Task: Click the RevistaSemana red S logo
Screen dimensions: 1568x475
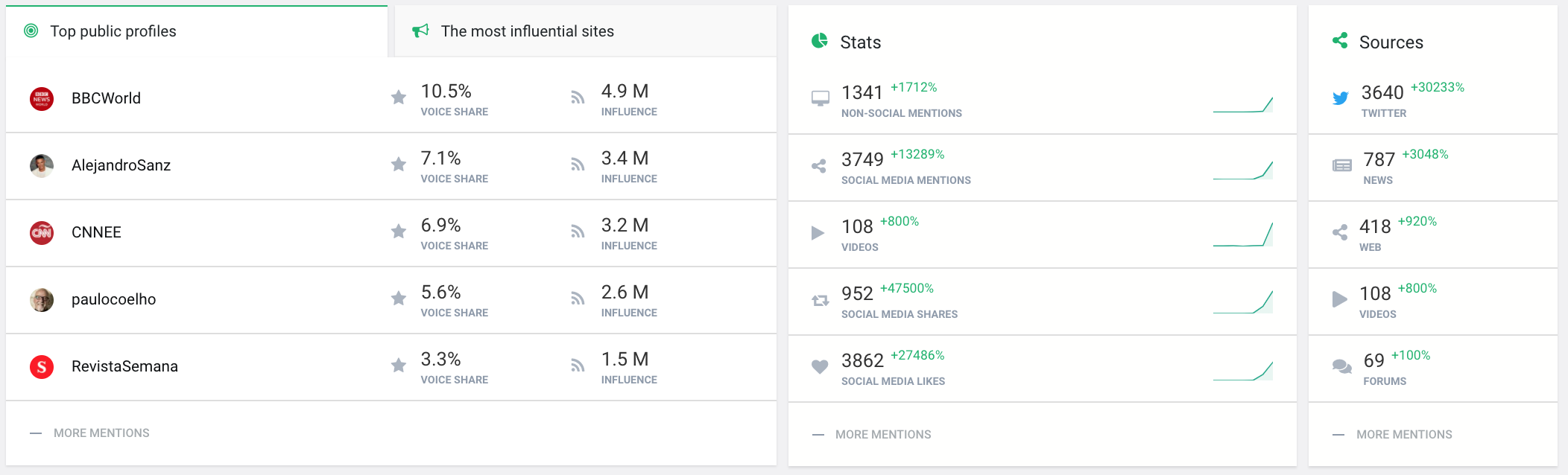Action: tap(42, 366)
